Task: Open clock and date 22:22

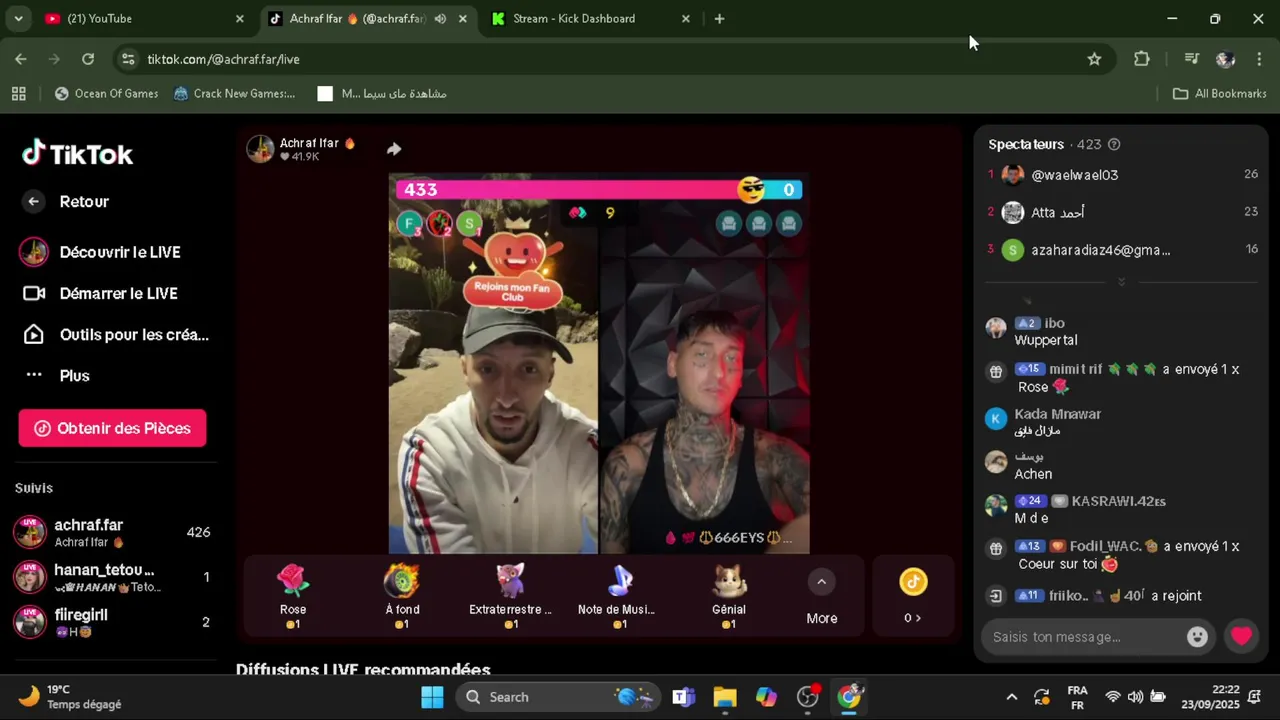Action: [x=1210, y=697]
